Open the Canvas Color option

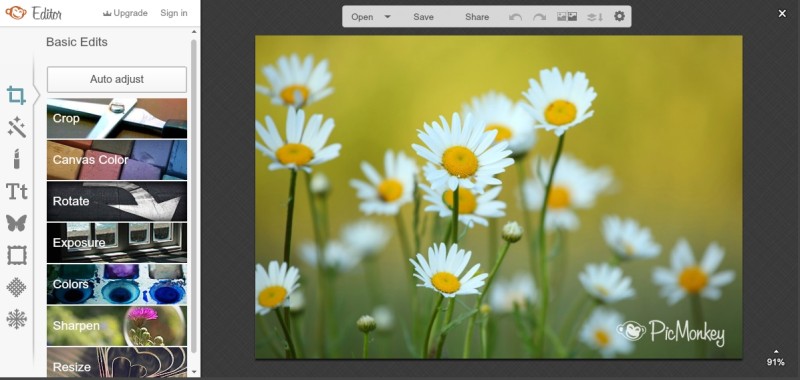pos(117,160)
